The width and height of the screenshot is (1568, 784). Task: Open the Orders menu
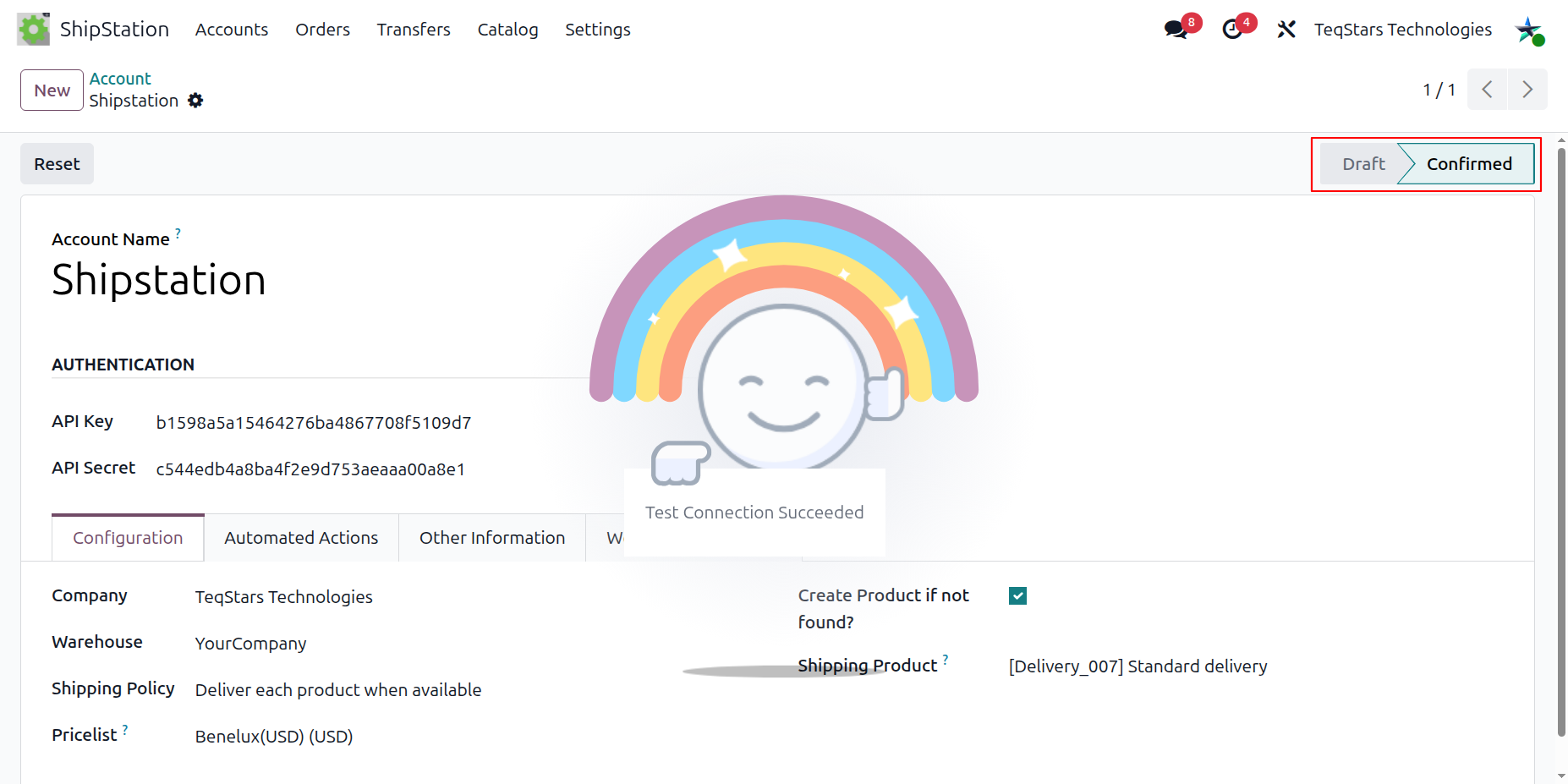click(x=322, y=30)
